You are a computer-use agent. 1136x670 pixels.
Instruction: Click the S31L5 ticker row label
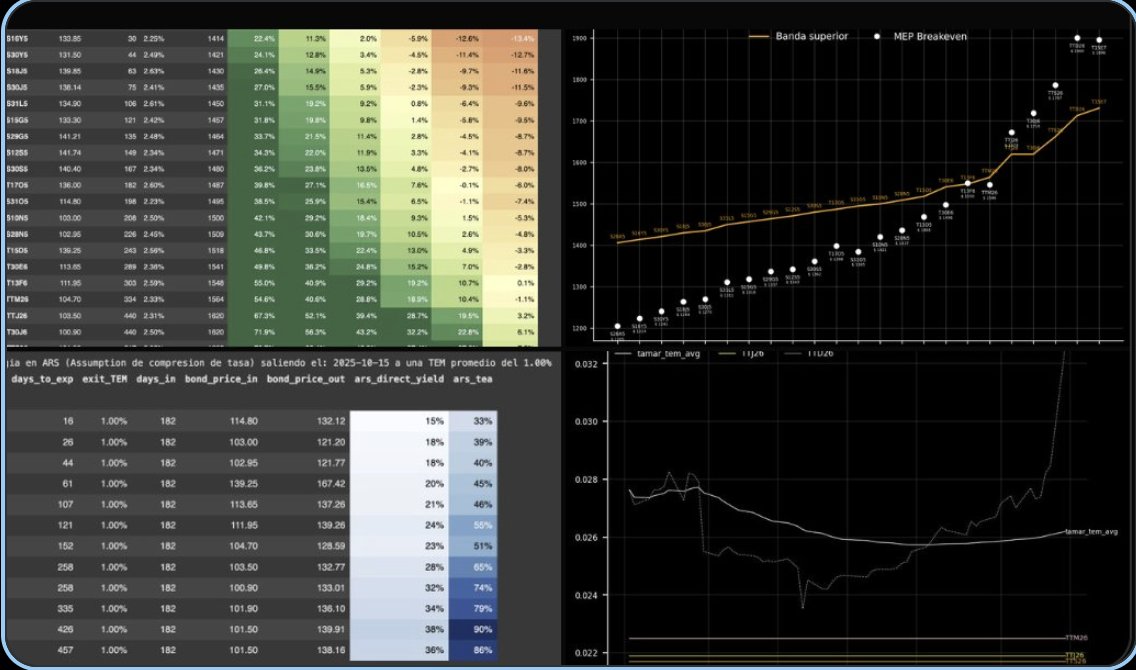(x=17, y=104)
